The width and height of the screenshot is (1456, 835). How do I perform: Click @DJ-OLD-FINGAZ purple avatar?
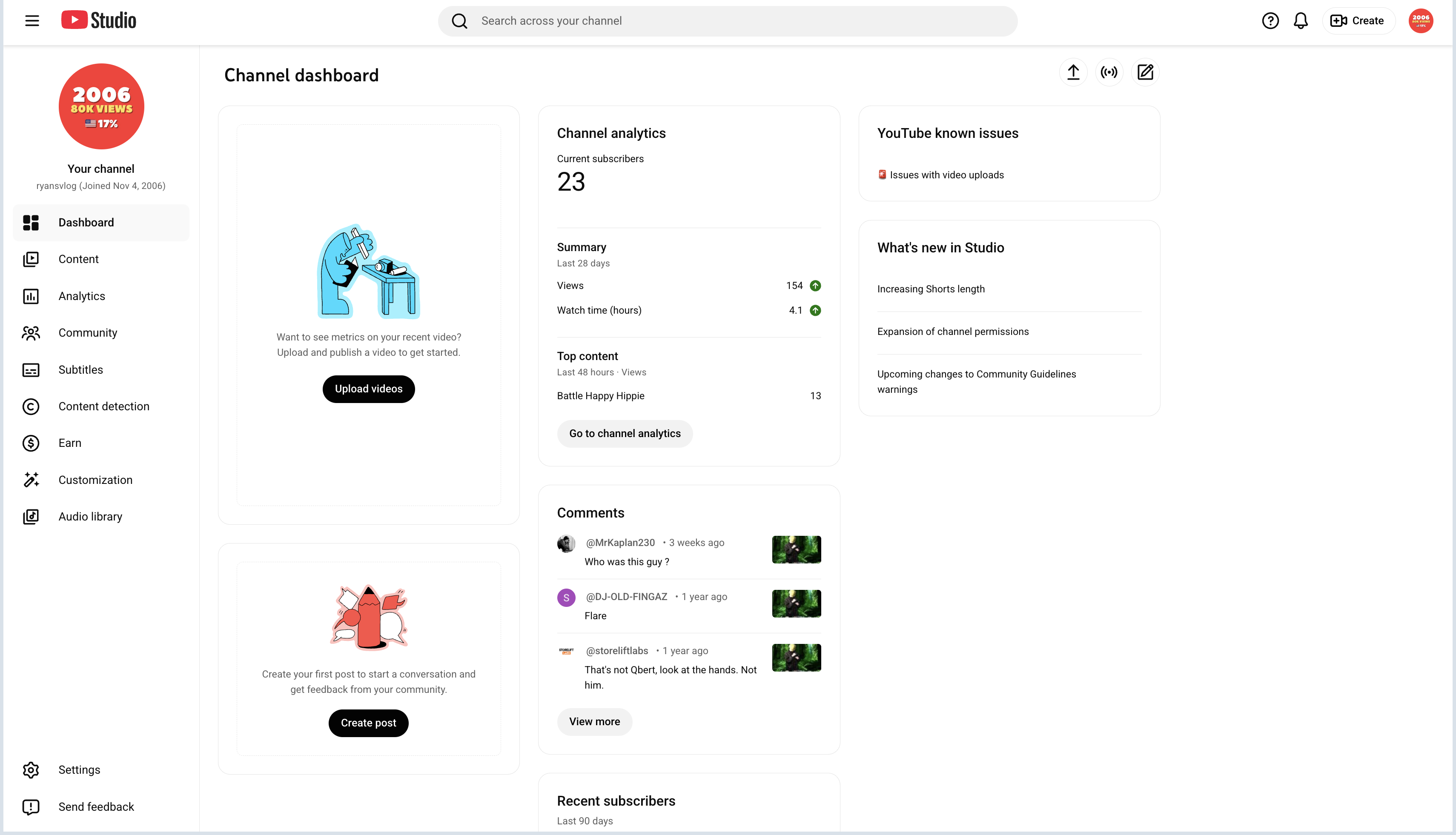click(566, 597)
